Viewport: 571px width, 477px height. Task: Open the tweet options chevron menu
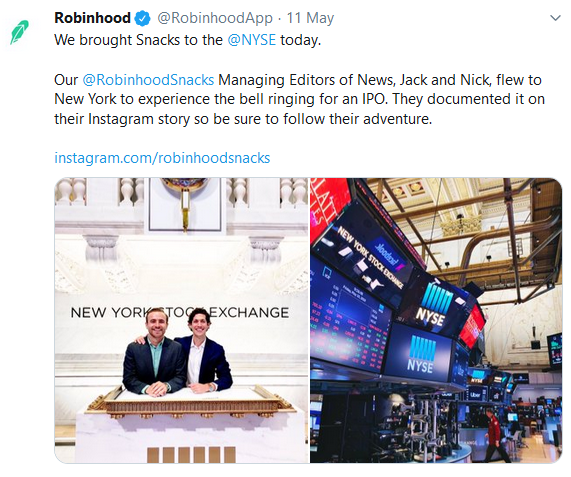[555, 18]
